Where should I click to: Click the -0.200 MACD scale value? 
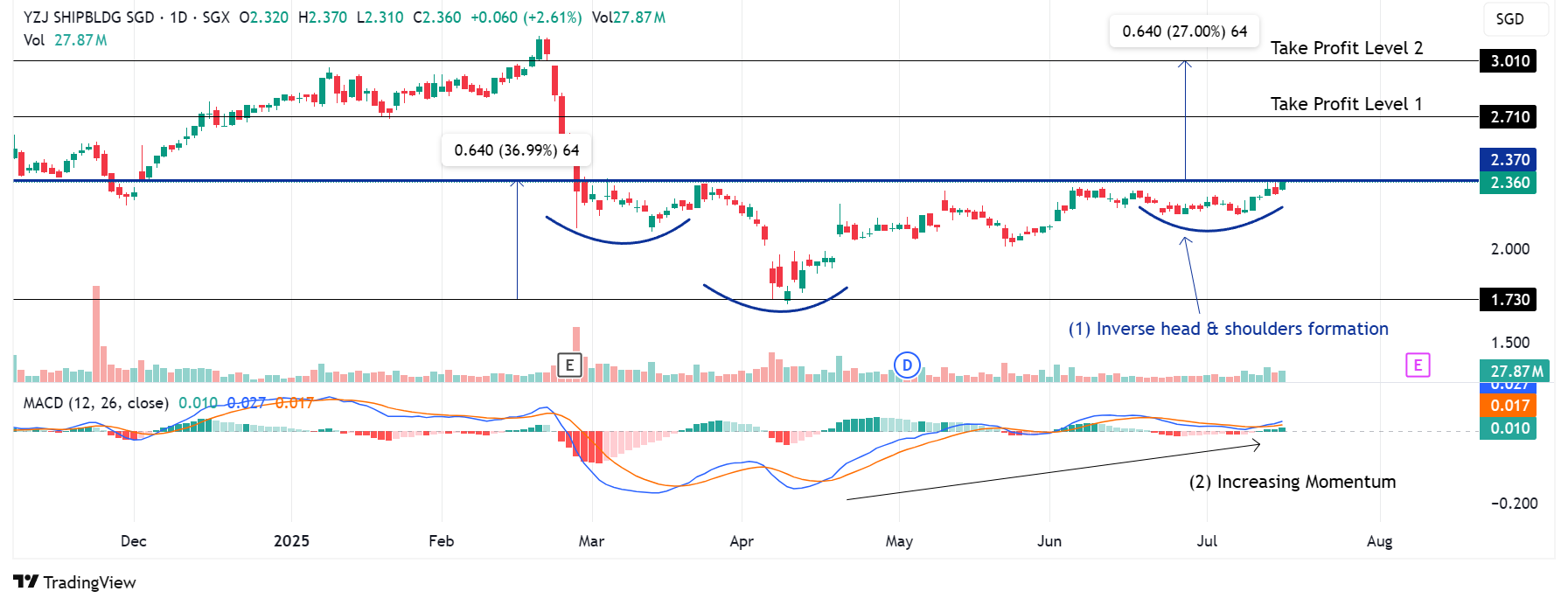1514,504
